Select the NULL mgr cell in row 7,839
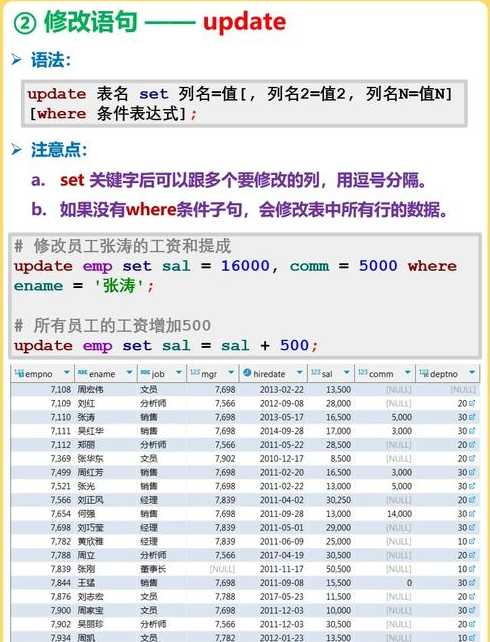This screenshot has height=642, width=490. (x=222, y=569)
